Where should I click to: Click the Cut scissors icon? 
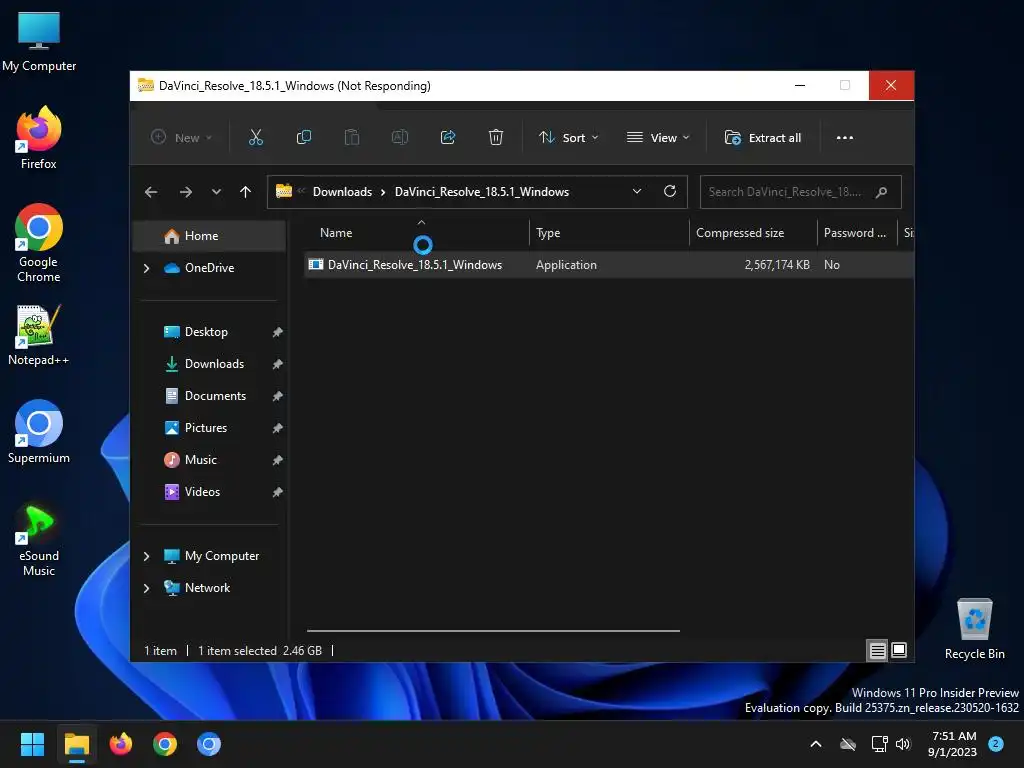(255, 138)
